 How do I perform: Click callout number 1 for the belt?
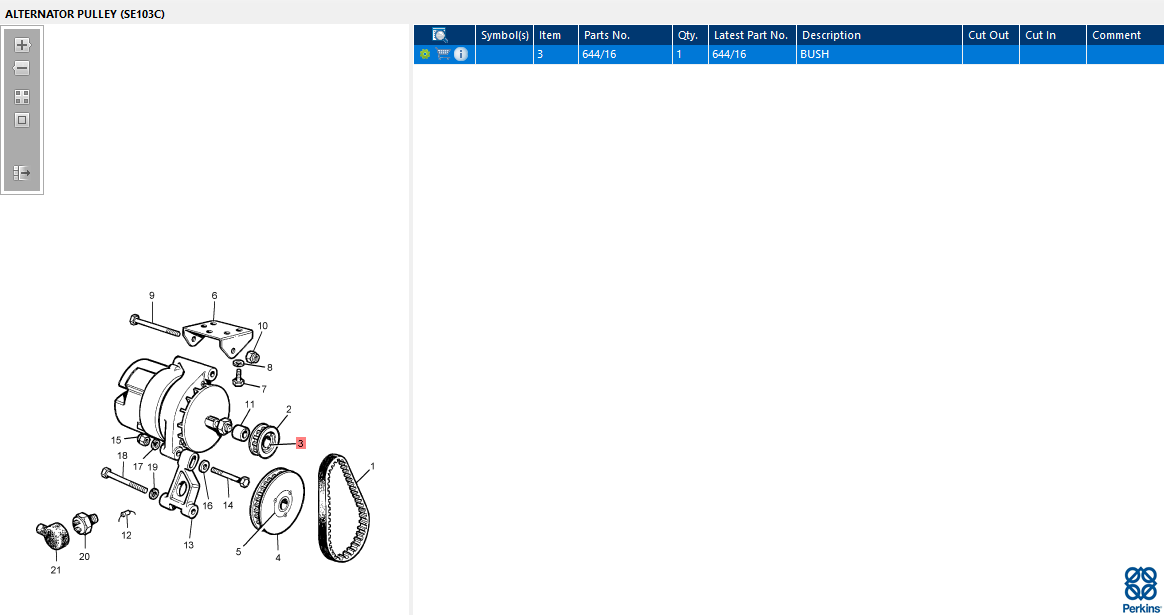373,466
